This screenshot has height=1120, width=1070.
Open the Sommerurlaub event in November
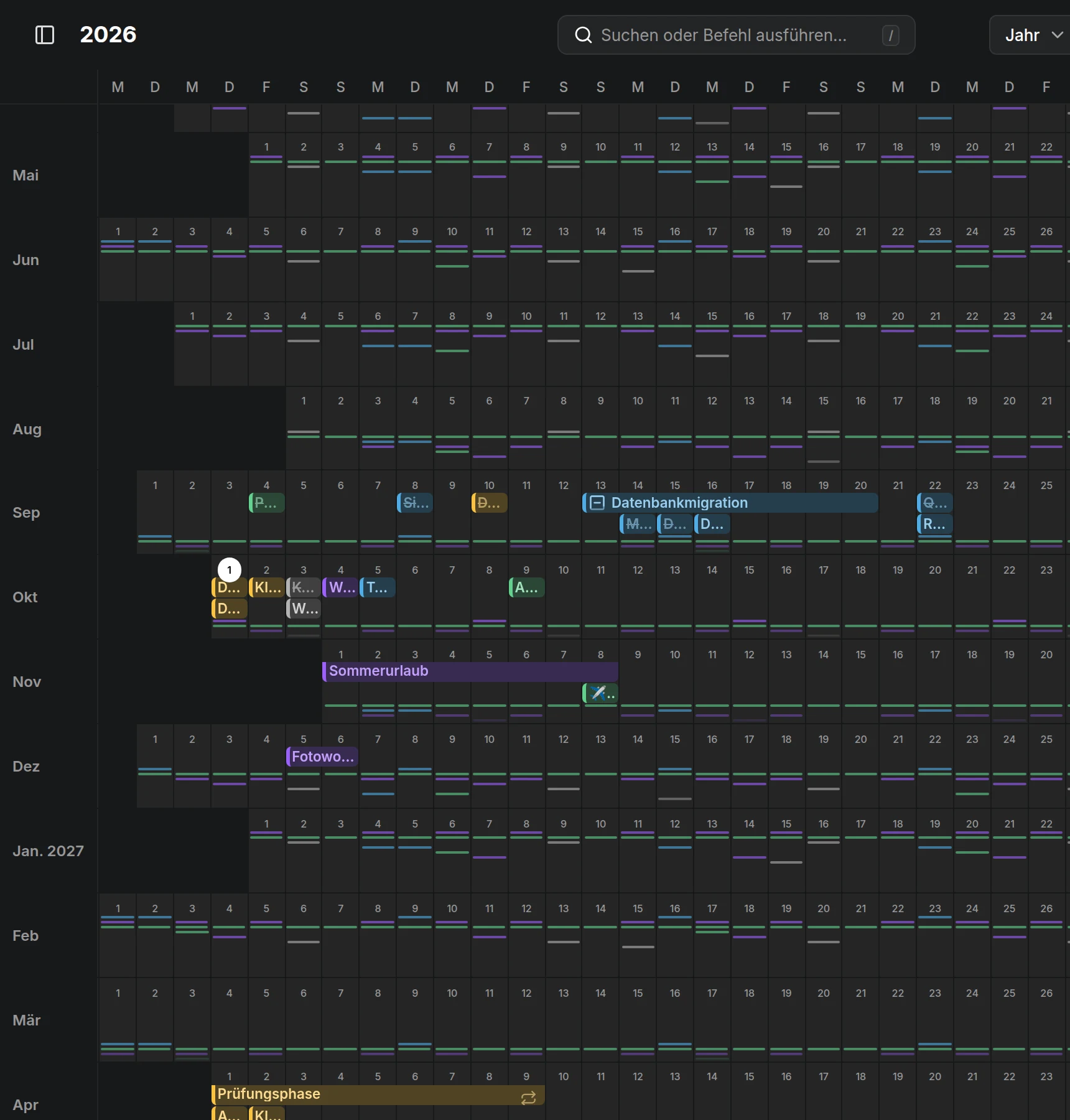(470, 671)
